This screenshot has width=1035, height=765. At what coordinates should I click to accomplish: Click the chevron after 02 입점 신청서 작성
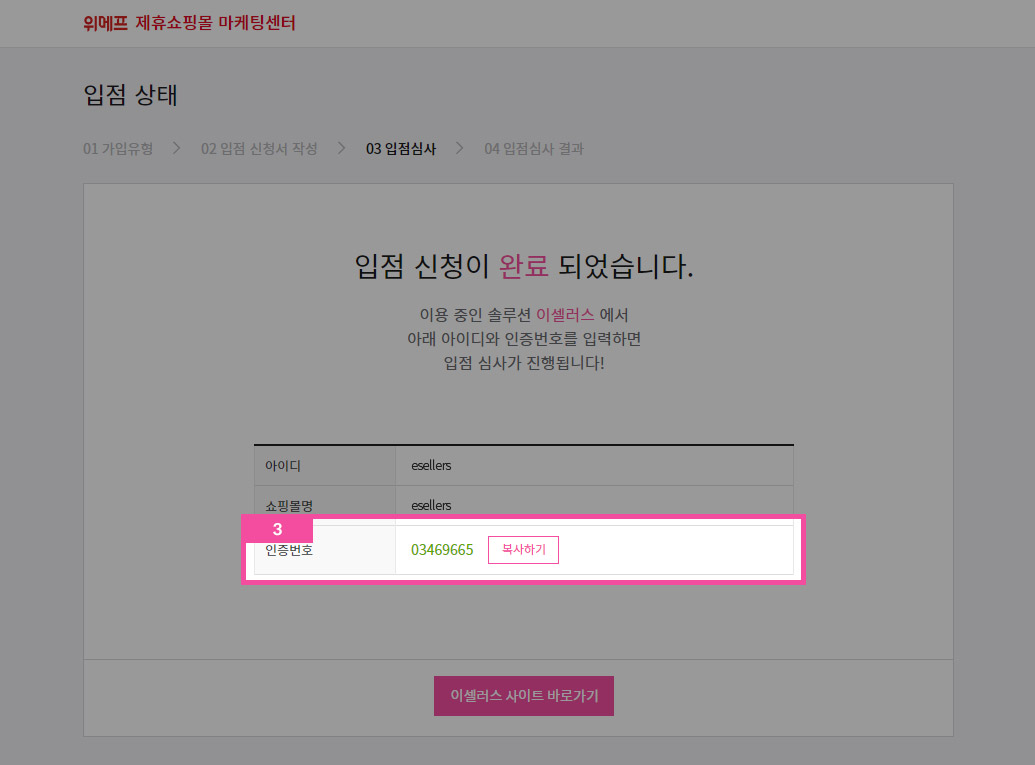point(341,148)
